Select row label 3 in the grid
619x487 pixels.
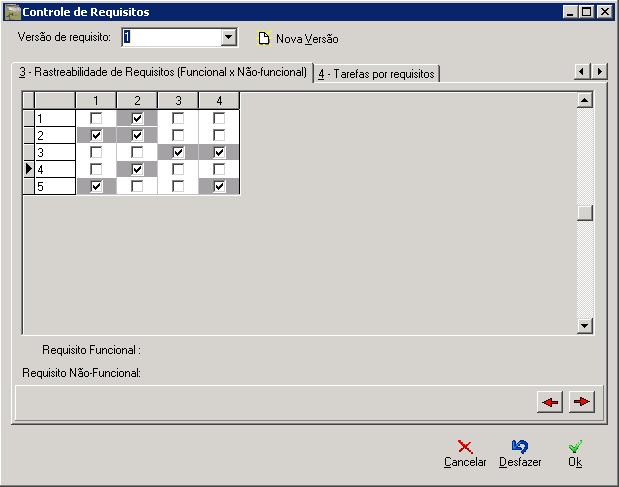click(55, 152)
